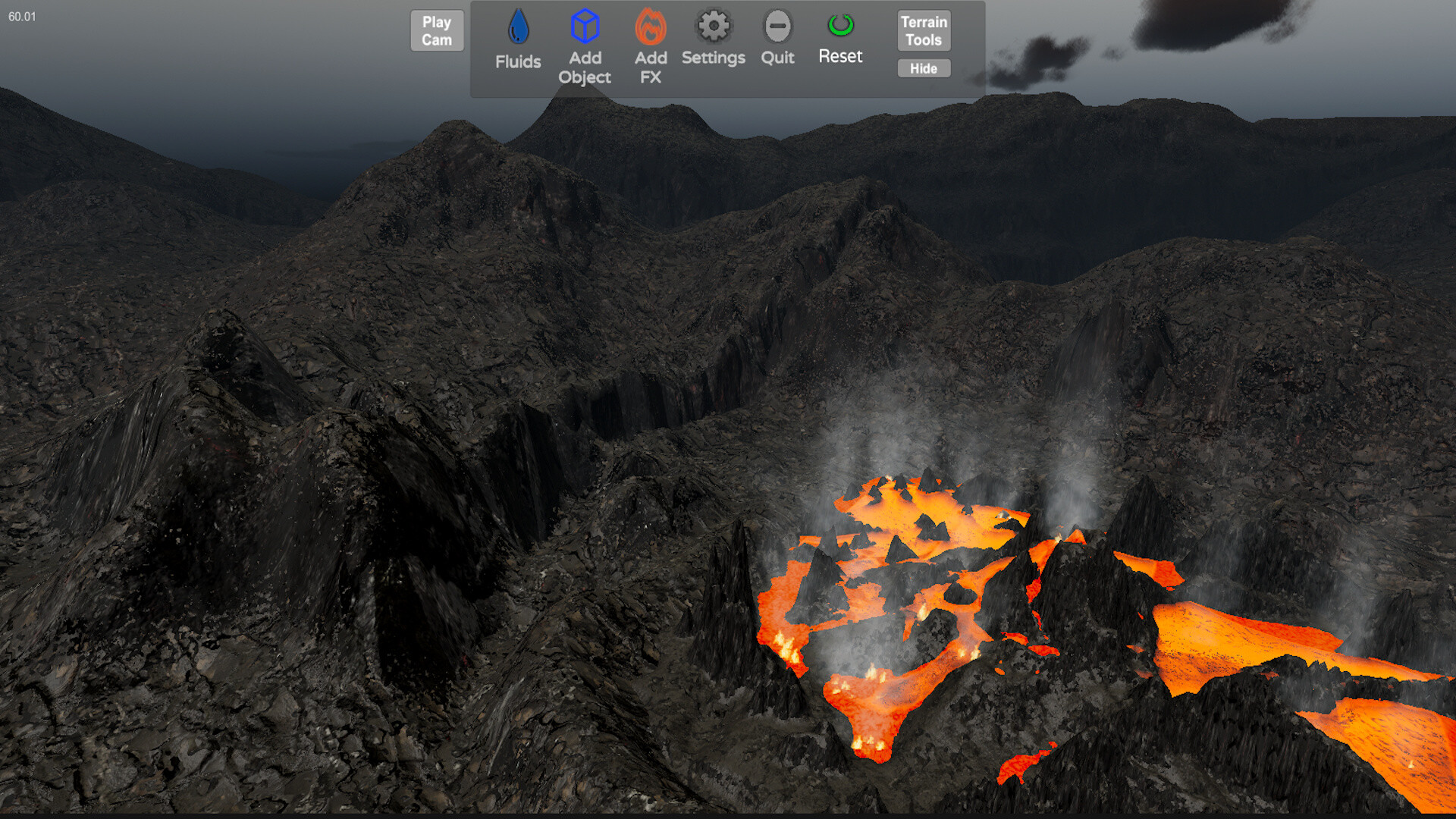This screenshot has height=819, width=1456.
Task: Click the 60.01 timer readout
Action: (x=20, y=15)
